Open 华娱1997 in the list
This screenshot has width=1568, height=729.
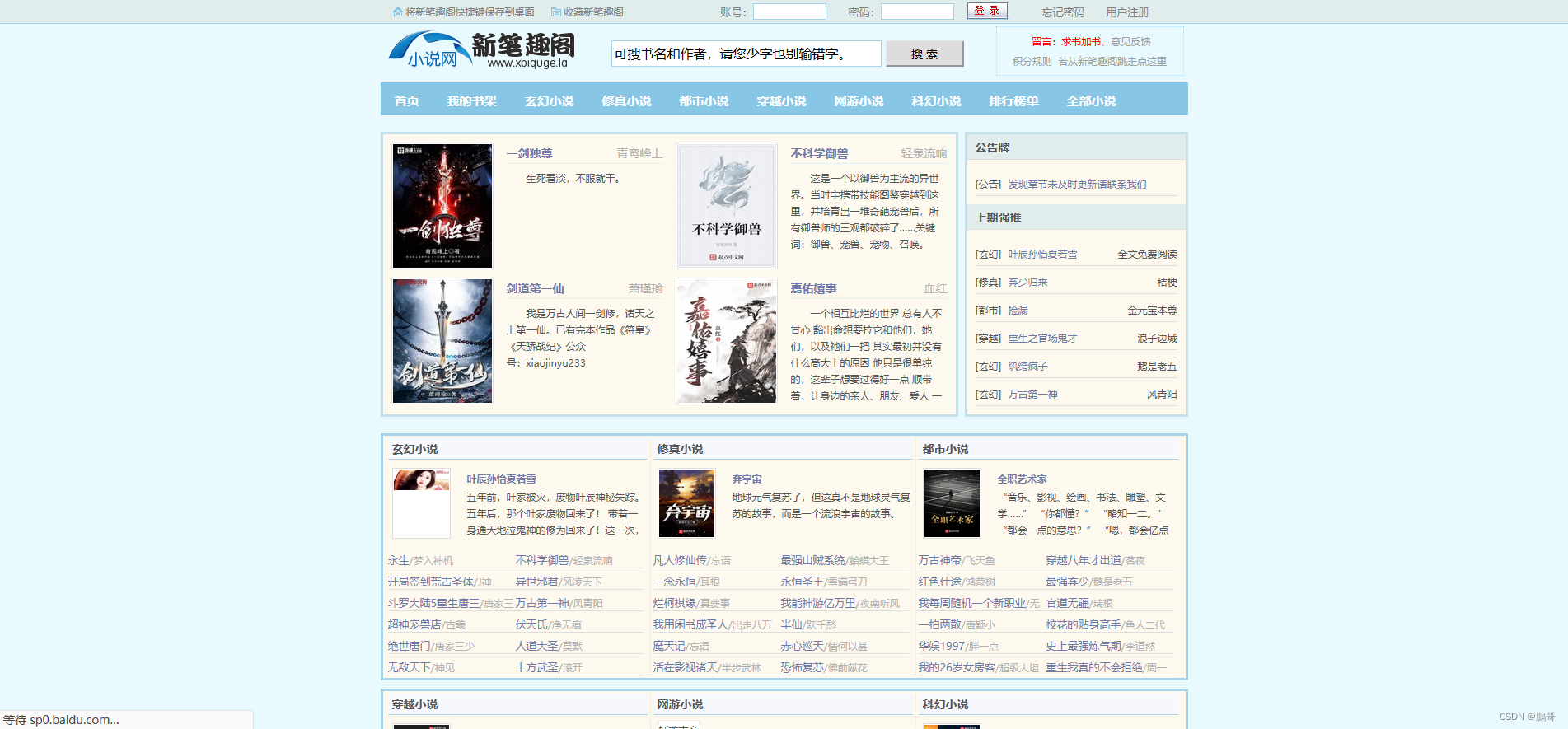(x=941, y=647)
